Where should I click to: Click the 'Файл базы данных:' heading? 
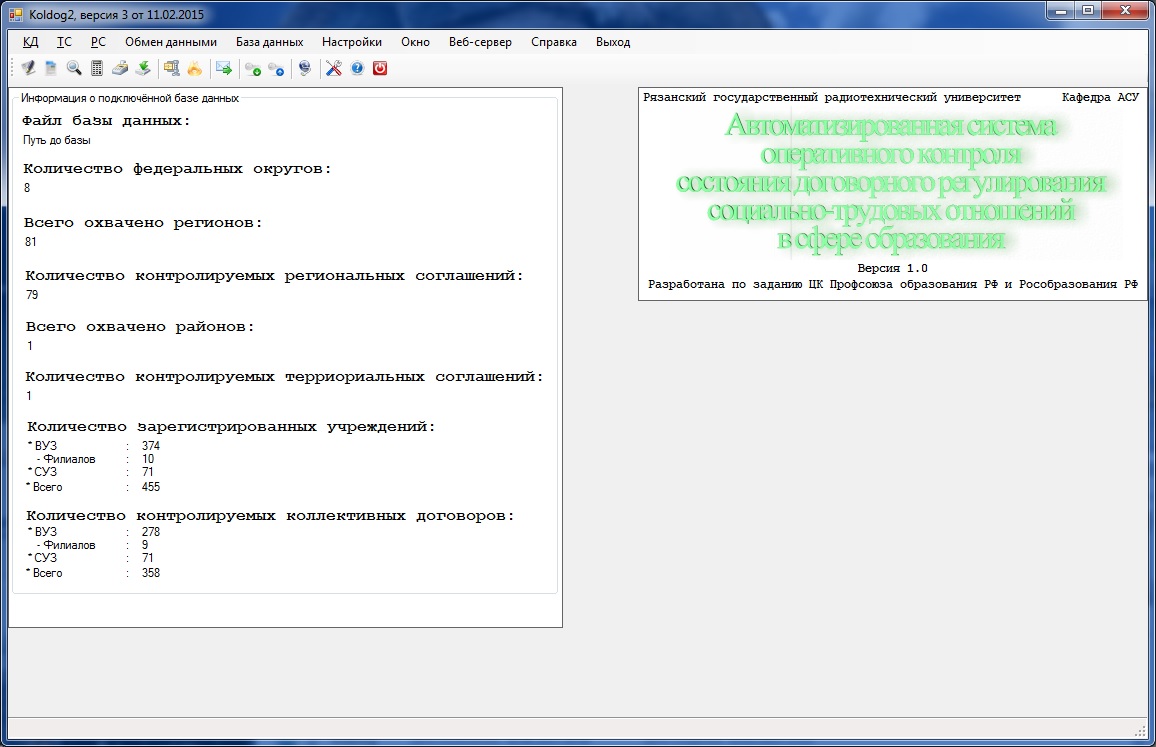click(x=106, y=121)
